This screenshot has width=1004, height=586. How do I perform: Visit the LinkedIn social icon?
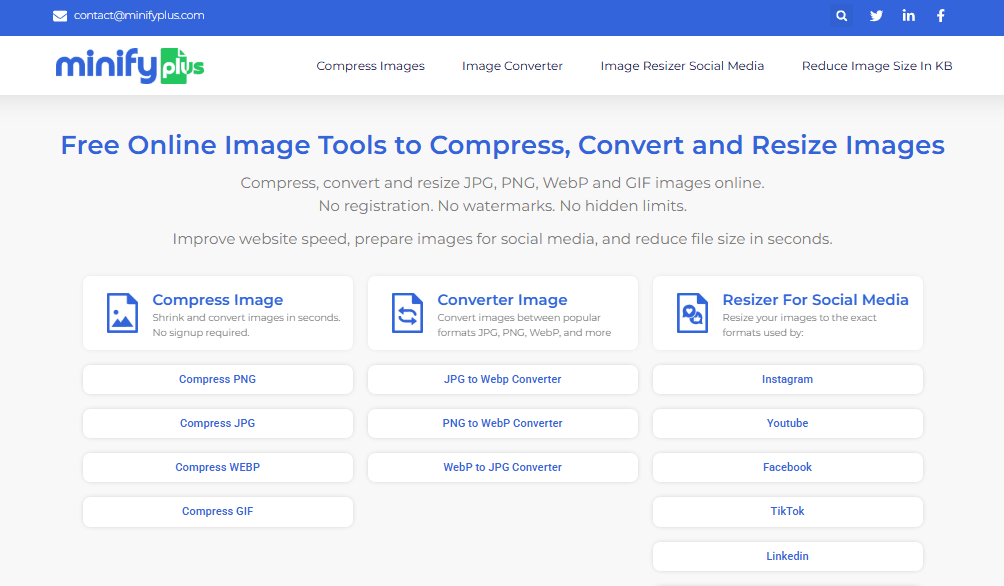click(908, 16)
